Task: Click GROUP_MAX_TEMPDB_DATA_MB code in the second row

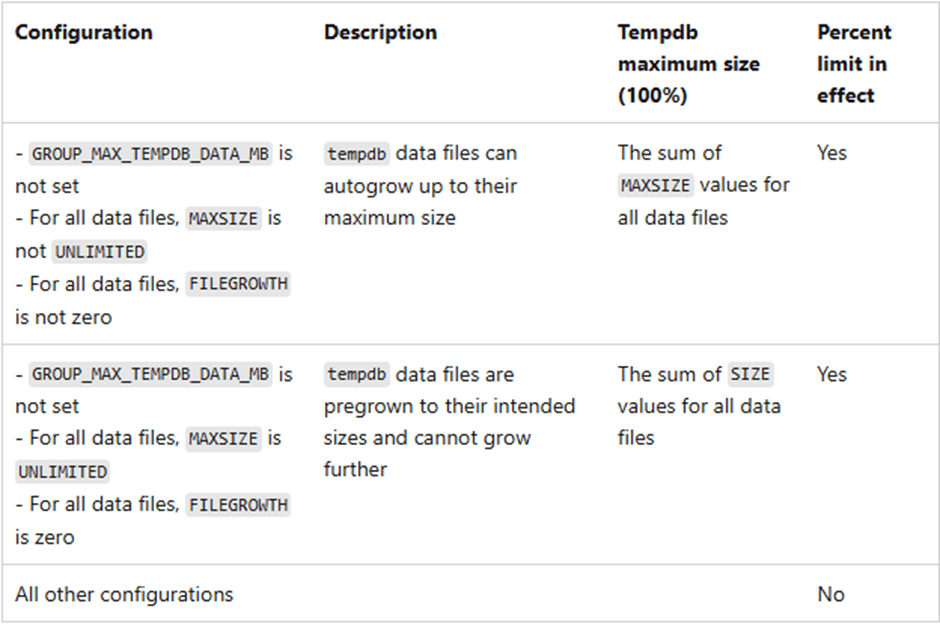Action: [151, 376]
